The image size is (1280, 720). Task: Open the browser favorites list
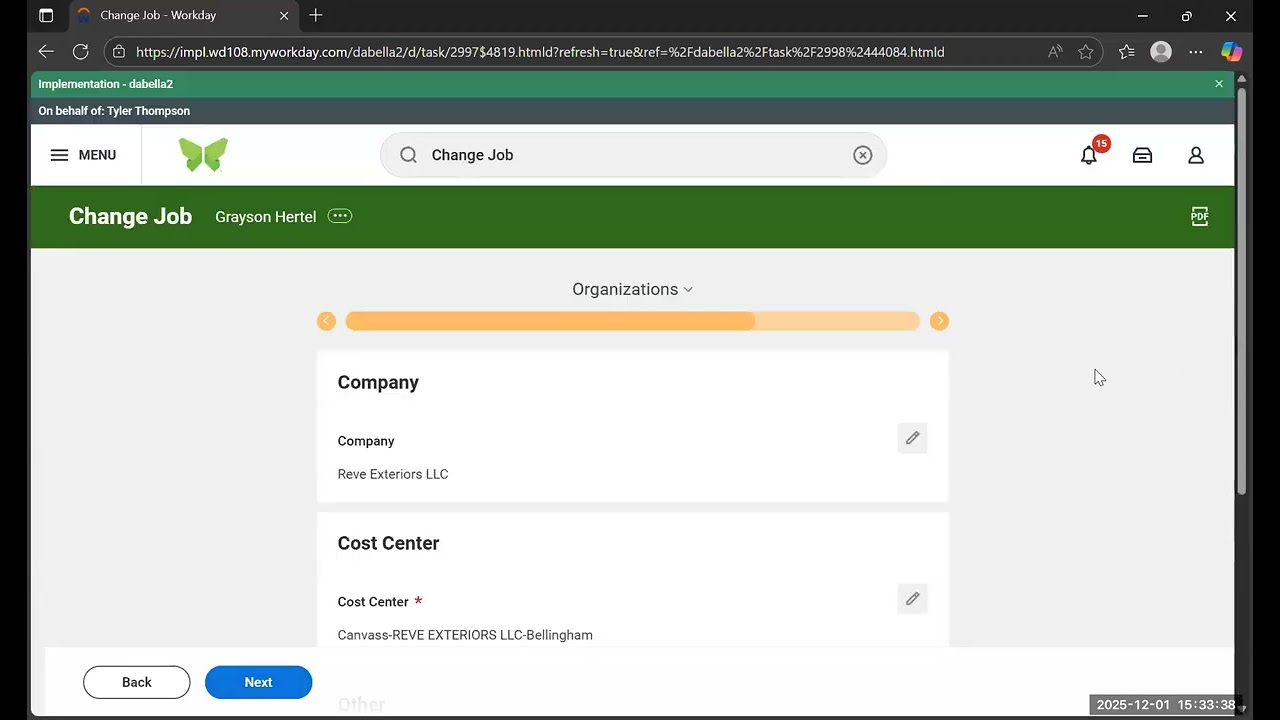tap(1127, 52)
